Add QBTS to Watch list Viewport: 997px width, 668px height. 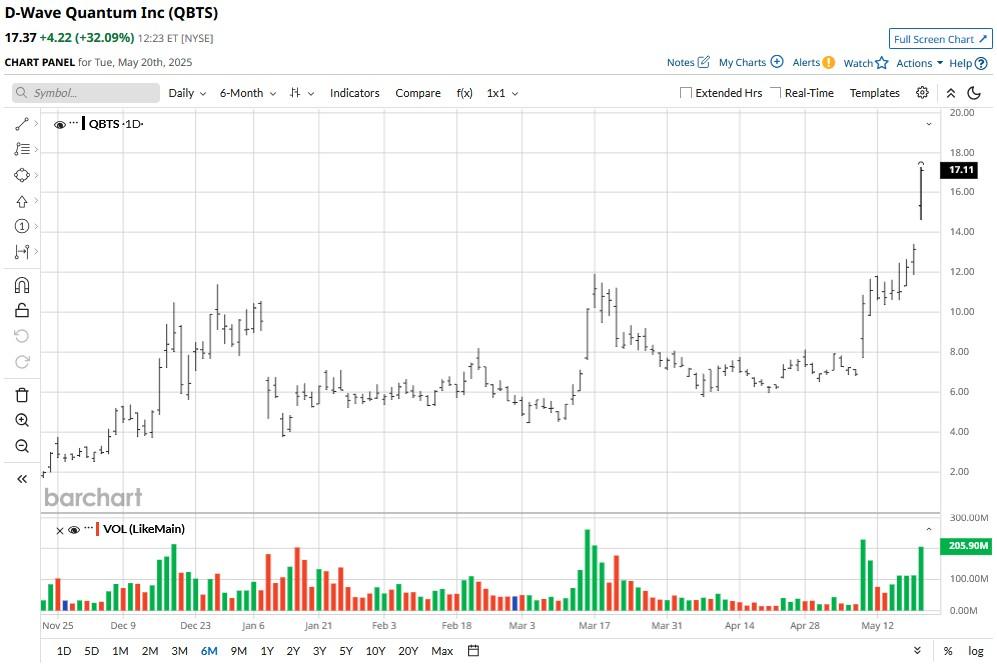click(865, 63)
